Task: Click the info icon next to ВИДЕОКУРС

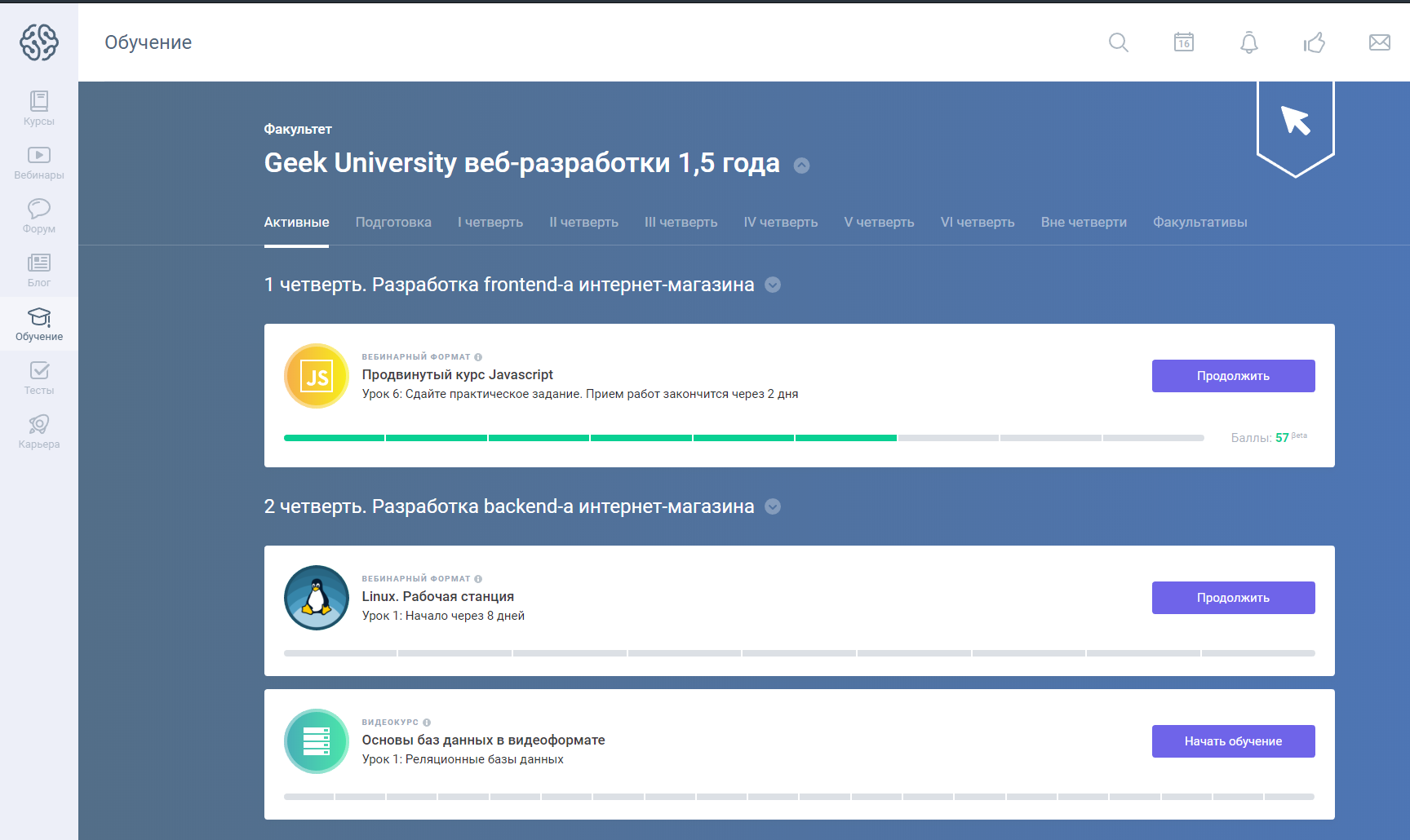Action: click(427, 723)
